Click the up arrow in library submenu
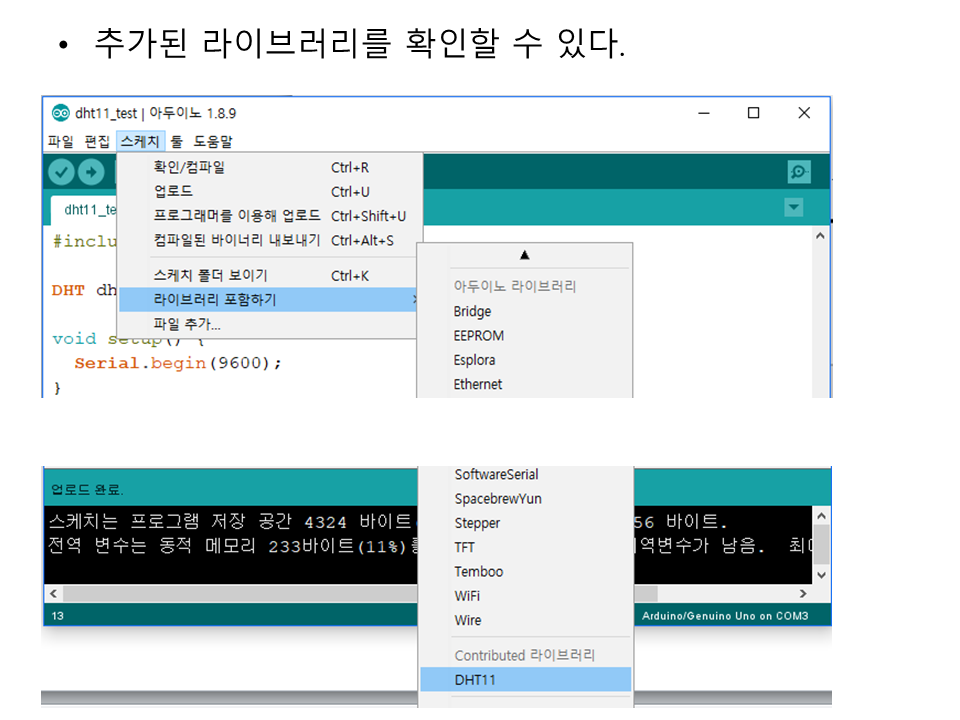 pos(525,255)
